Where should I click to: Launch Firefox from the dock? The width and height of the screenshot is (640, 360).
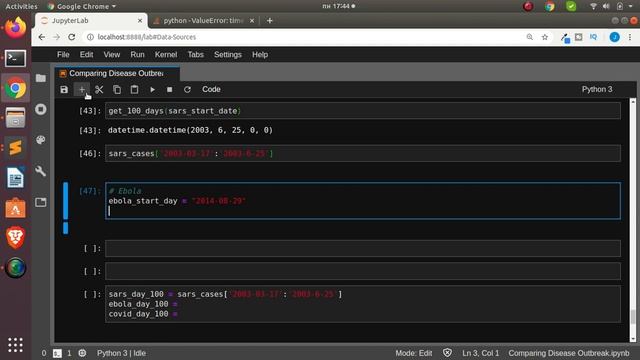coord(16,27)
